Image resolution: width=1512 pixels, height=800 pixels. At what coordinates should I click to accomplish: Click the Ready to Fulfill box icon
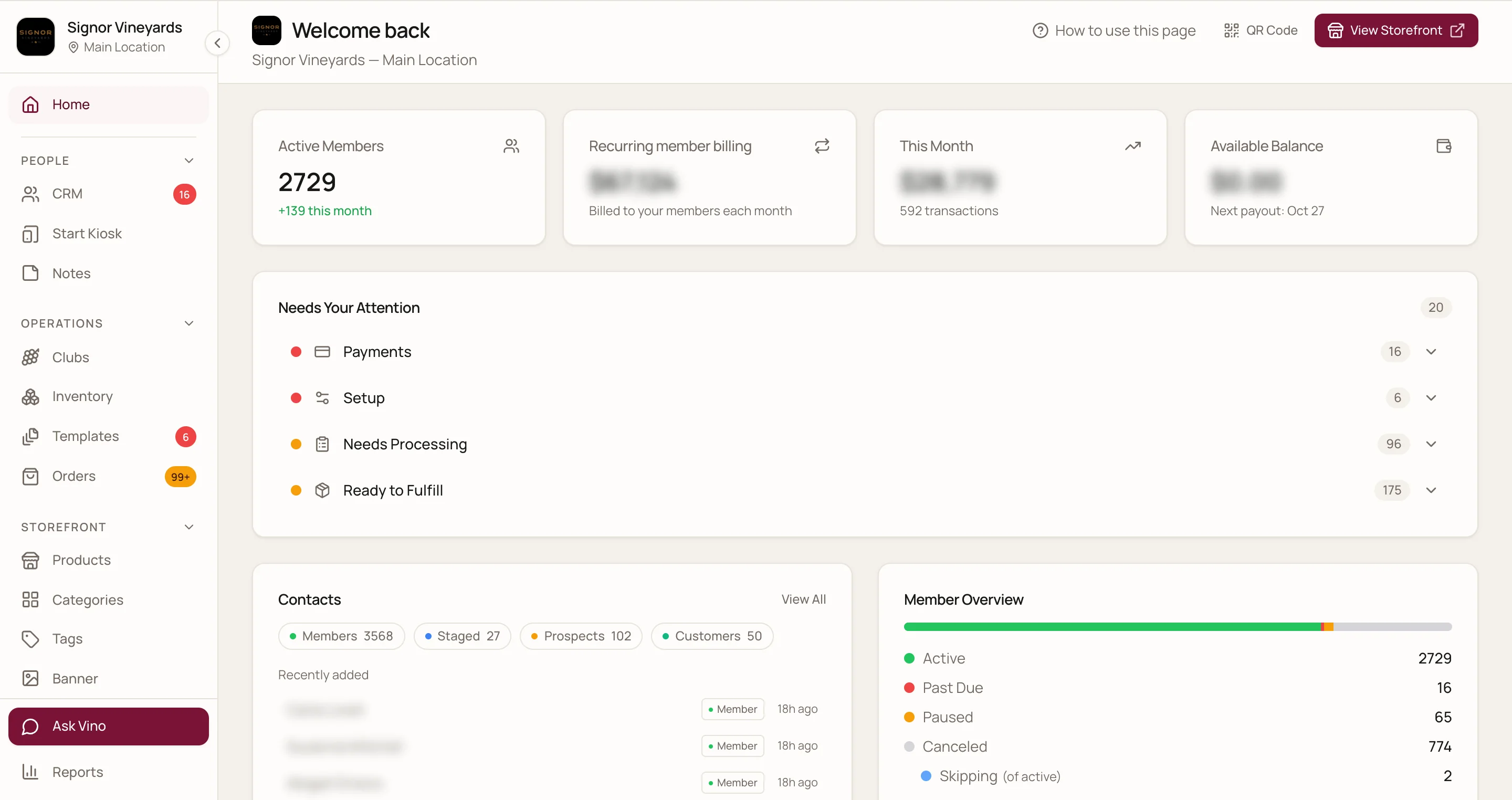[322, 491]
